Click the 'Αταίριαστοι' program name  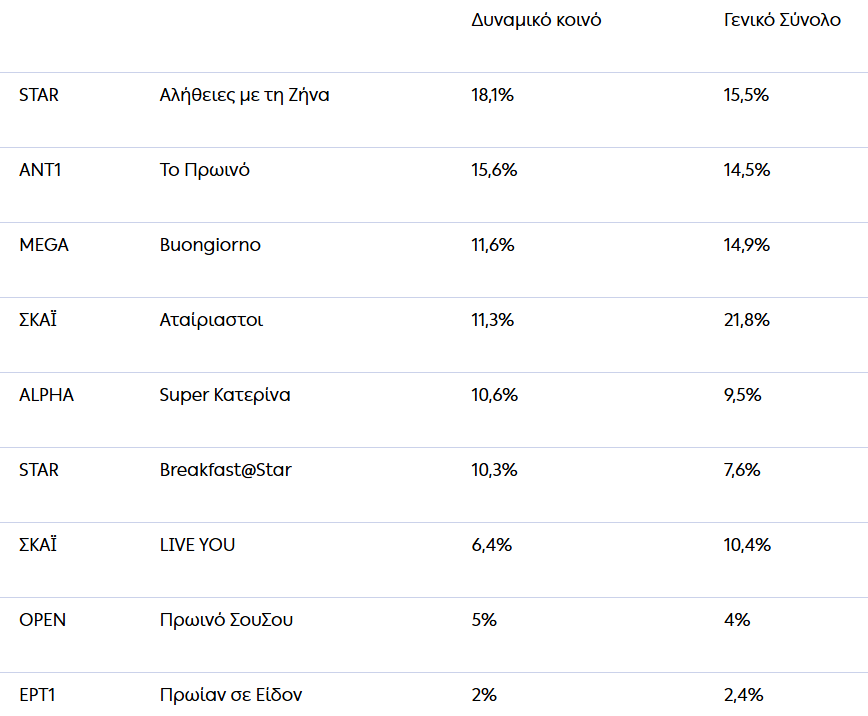pyautogui.click(x=211, y=320)
